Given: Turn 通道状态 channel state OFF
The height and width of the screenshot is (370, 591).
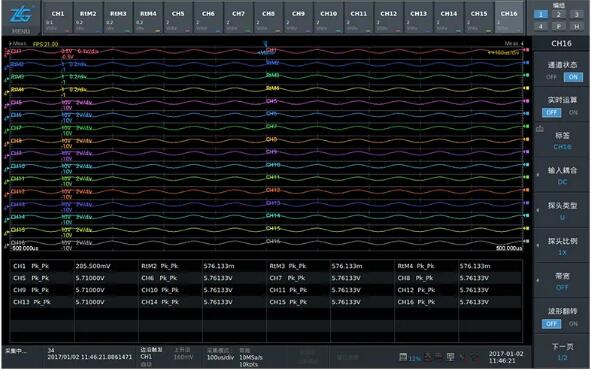Looking at the screenshot, I should [551, 77].
